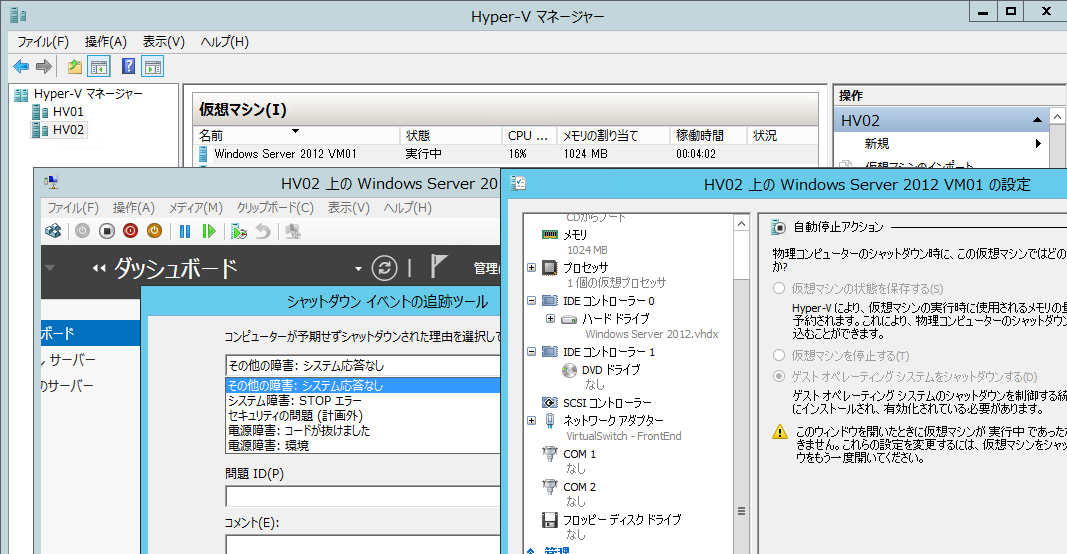Click the コメント(E) text box

pos(363,544)
